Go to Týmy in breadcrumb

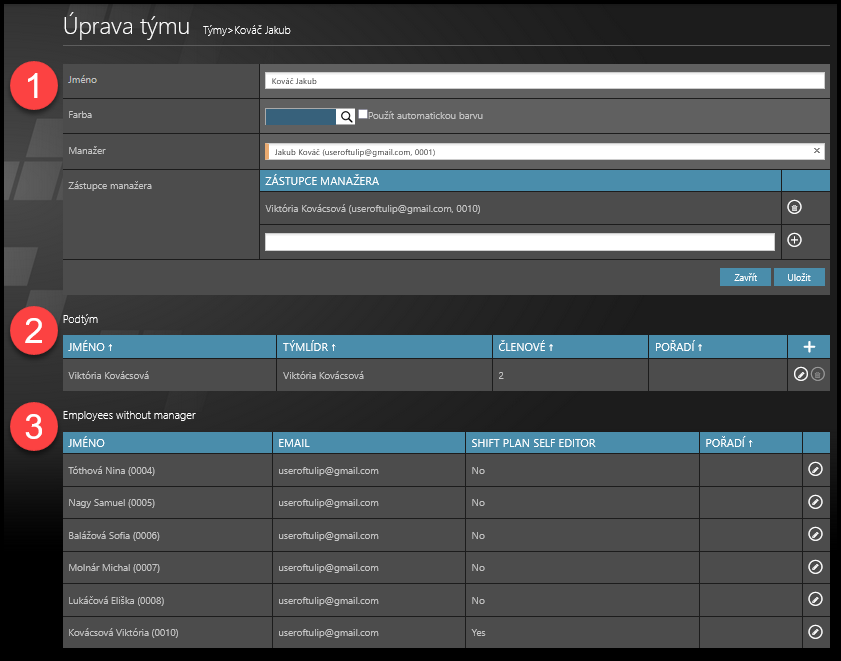point(215,31)
